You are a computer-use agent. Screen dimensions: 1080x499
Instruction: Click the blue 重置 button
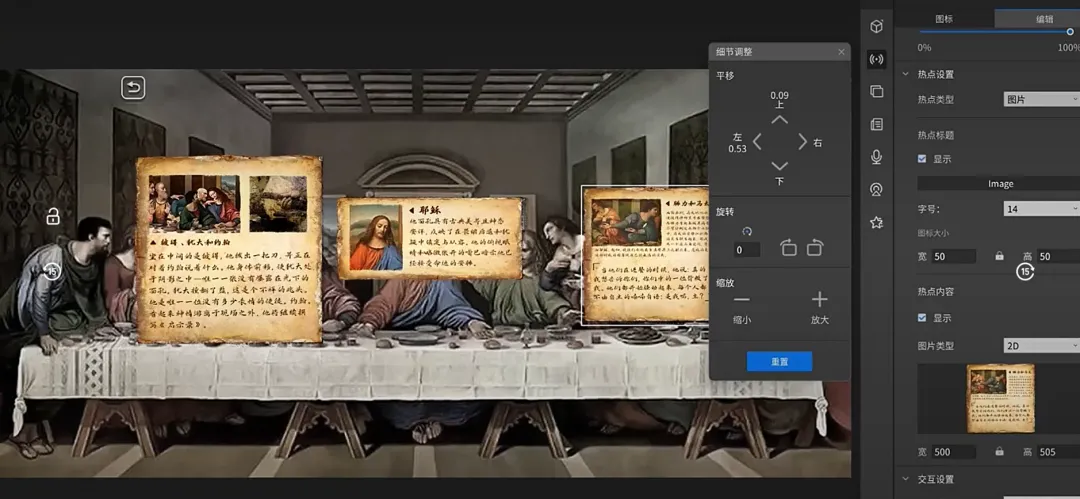coord(779,361)
